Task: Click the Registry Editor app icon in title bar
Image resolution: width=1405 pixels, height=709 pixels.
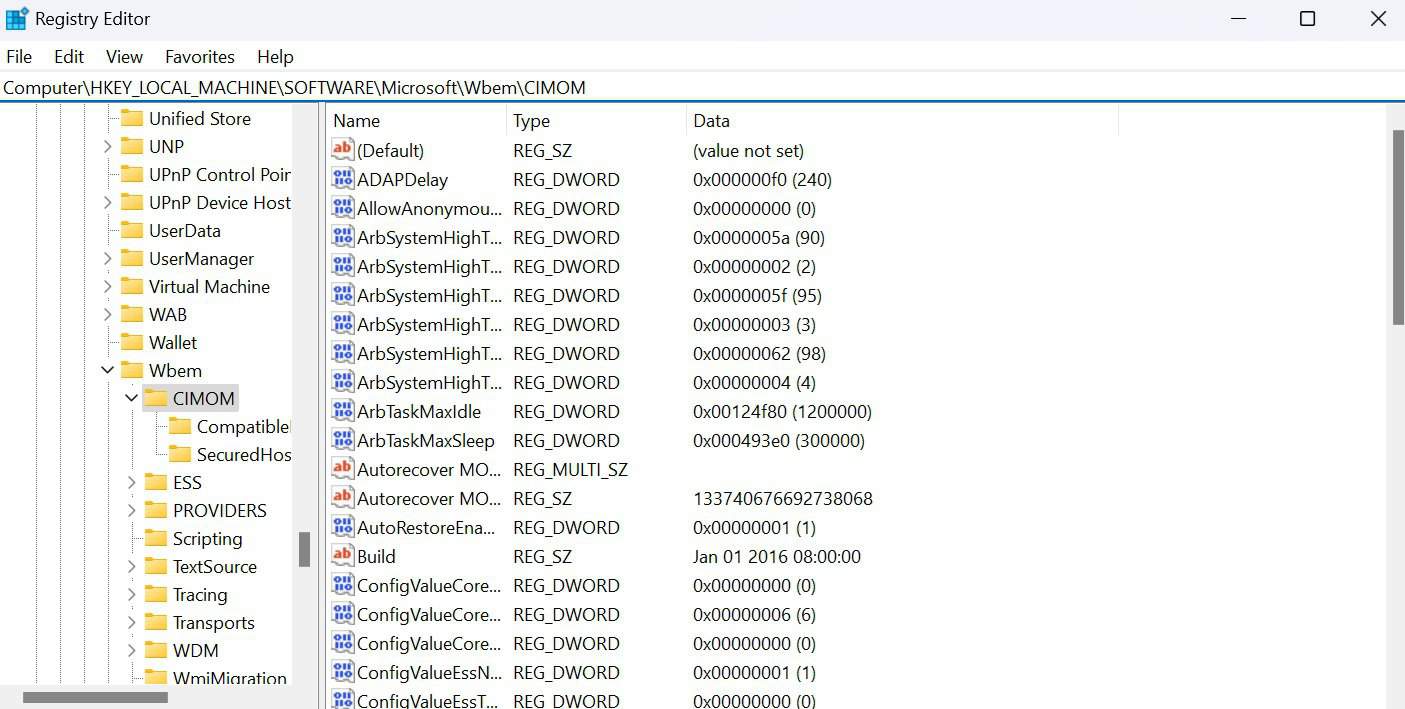Action: [x=17, y=18]
